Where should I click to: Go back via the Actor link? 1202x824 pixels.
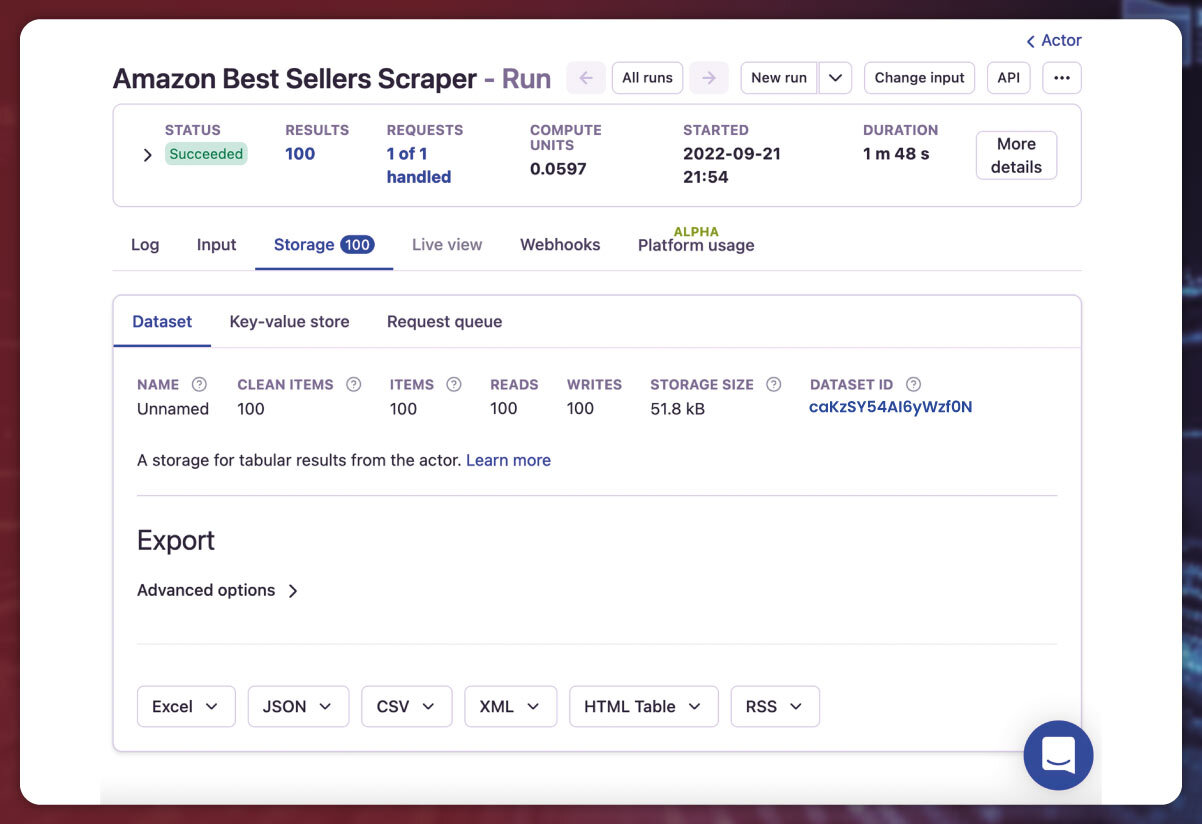(1054, 41)
